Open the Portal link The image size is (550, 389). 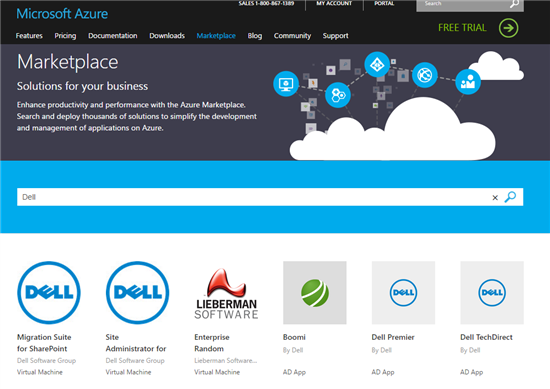click(384, 4)
